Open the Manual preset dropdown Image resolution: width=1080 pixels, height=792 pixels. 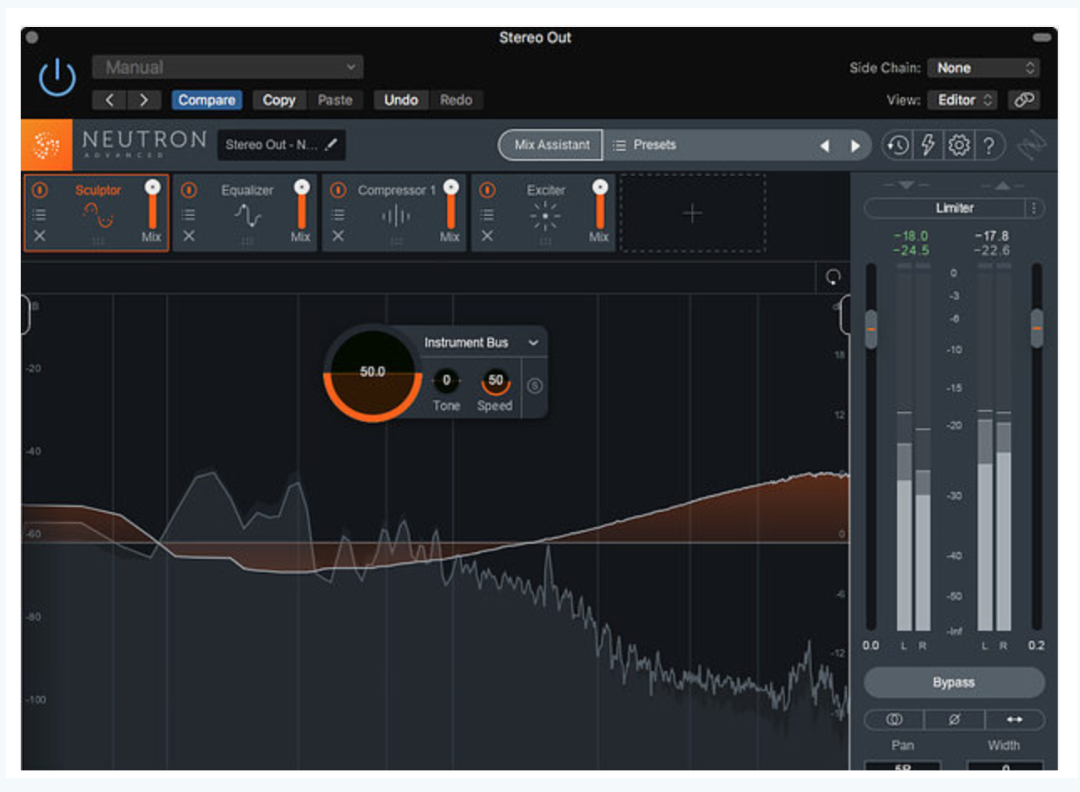pos(228,68)
